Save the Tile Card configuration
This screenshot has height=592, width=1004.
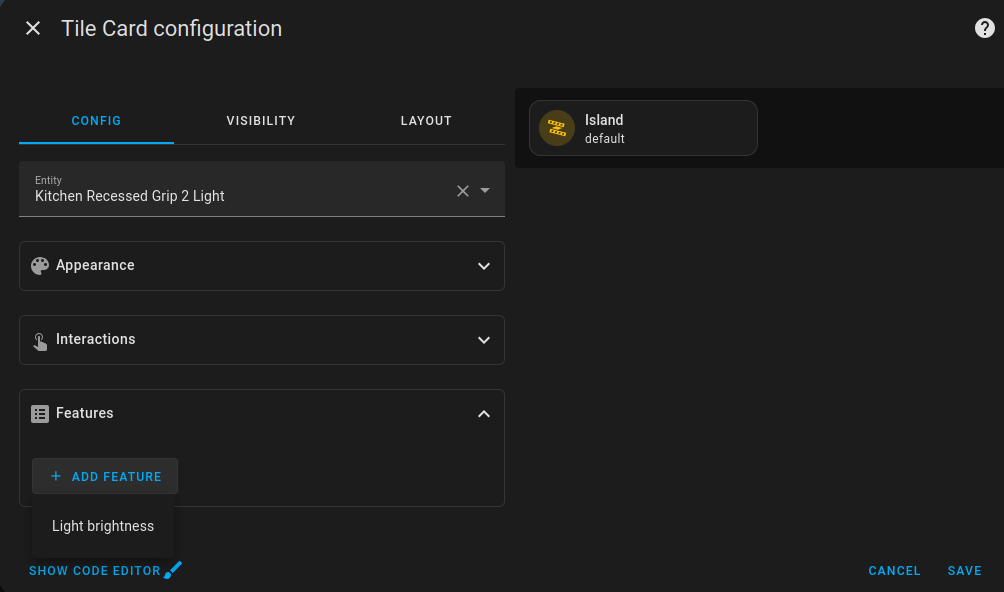point(963,570)
